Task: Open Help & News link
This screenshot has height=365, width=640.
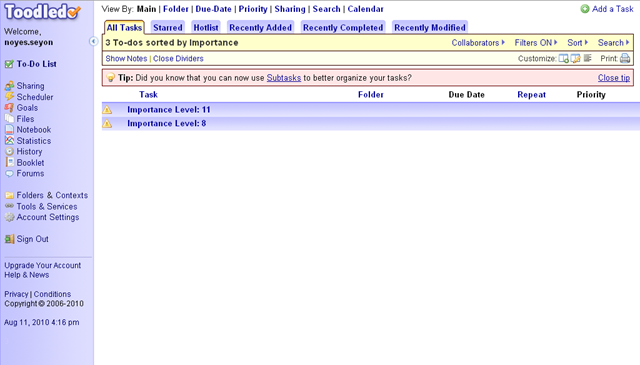Action: [27, 275]
